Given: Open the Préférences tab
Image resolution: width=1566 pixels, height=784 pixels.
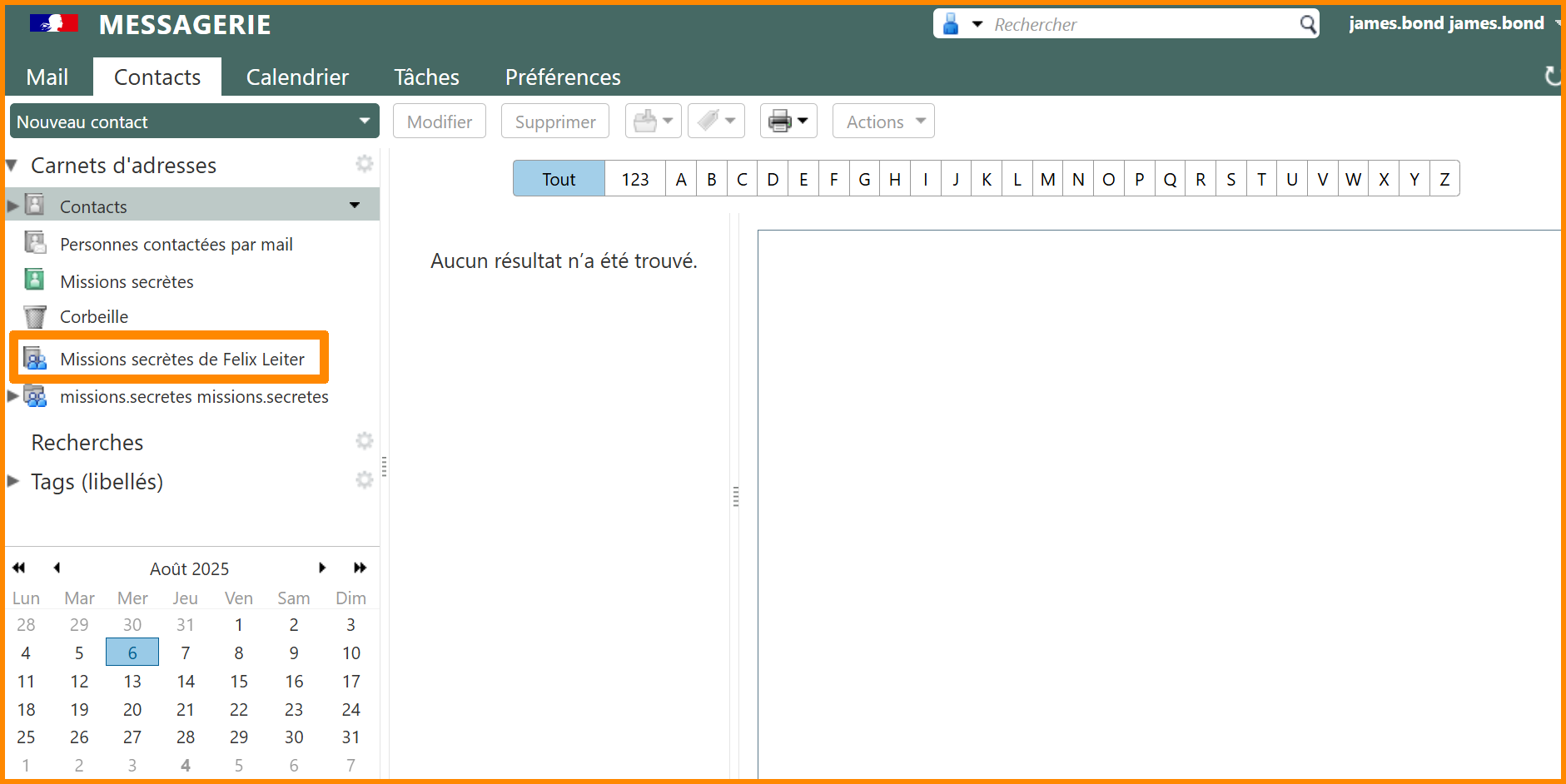Looking at the screenshot, I should (x=563, y=77).
